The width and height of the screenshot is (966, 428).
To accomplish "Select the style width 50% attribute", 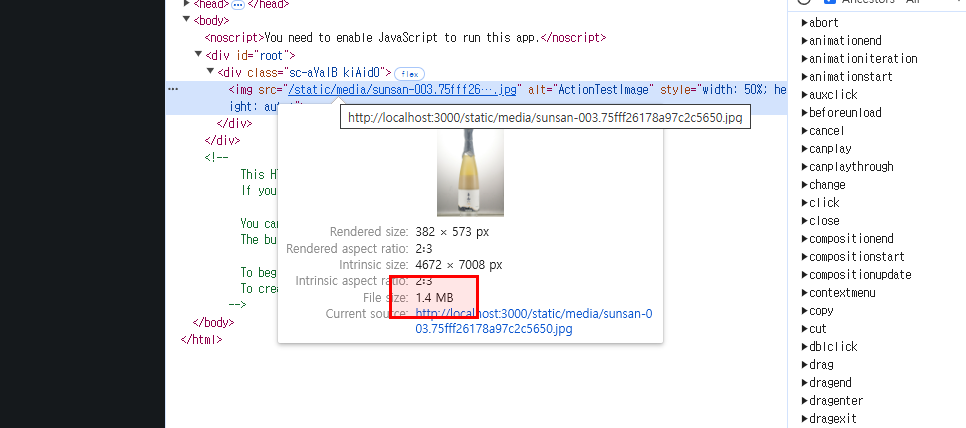I will coord(723,90).
